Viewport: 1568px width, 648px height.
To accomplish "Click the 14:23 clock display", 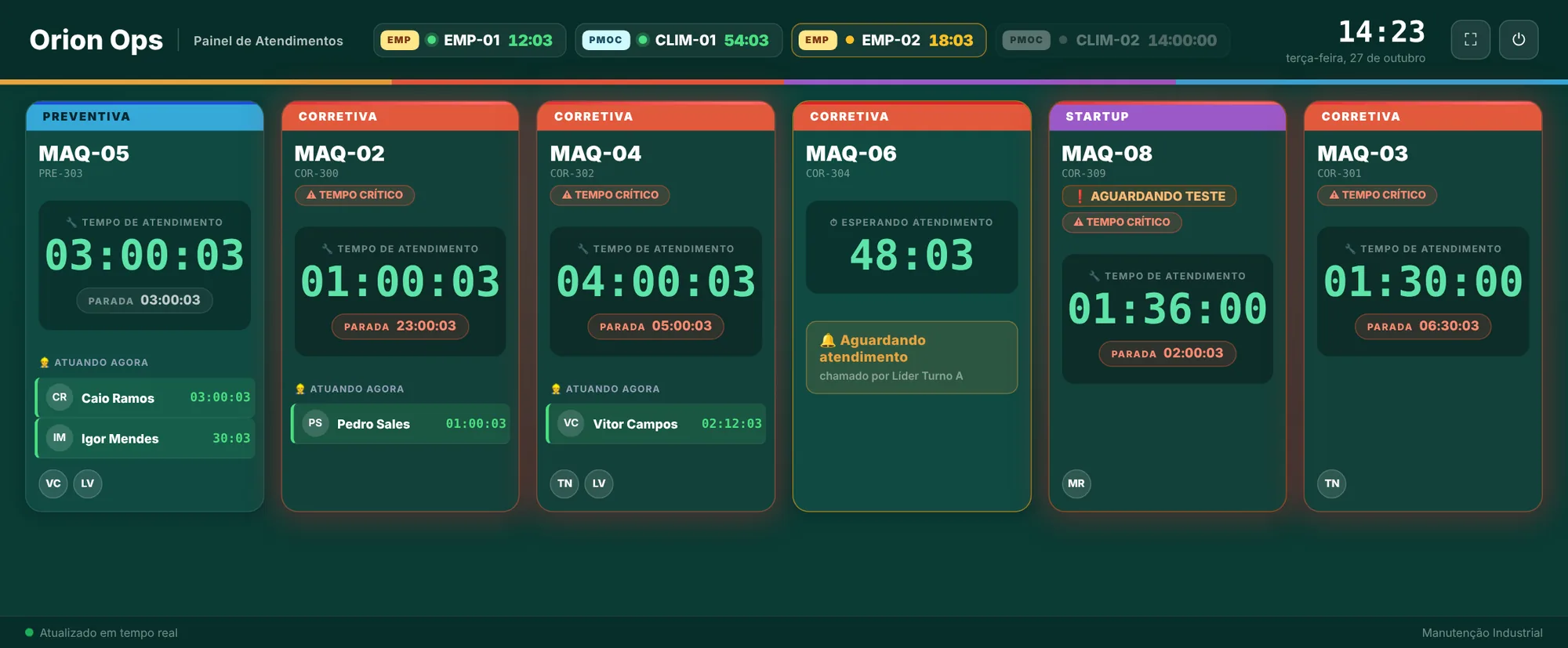I will pos(1381,31).
